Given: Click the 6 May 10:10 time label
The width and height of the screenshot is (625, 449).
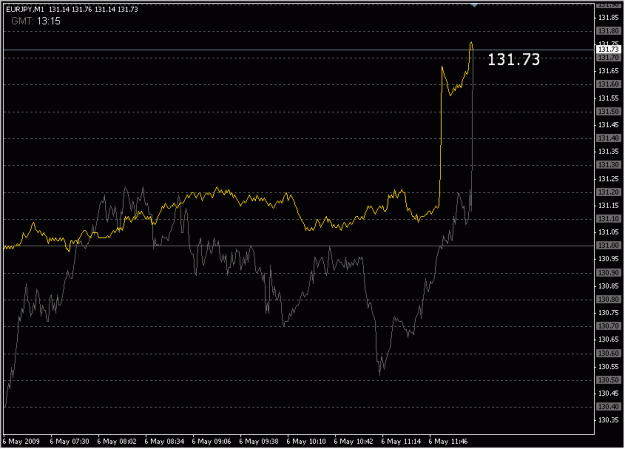Looking at the screenshot, I should pos(306,441).
